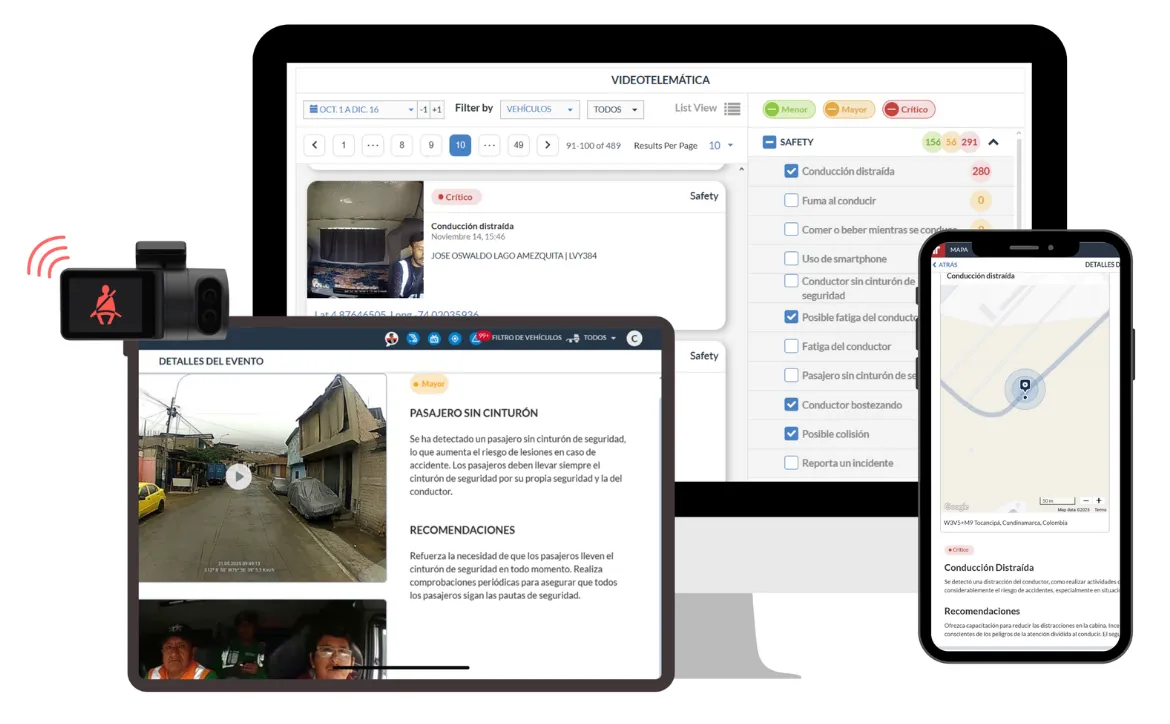Open the user avatar C on tablet
The height and width of the screenshot is (724, 1170).
634,339
